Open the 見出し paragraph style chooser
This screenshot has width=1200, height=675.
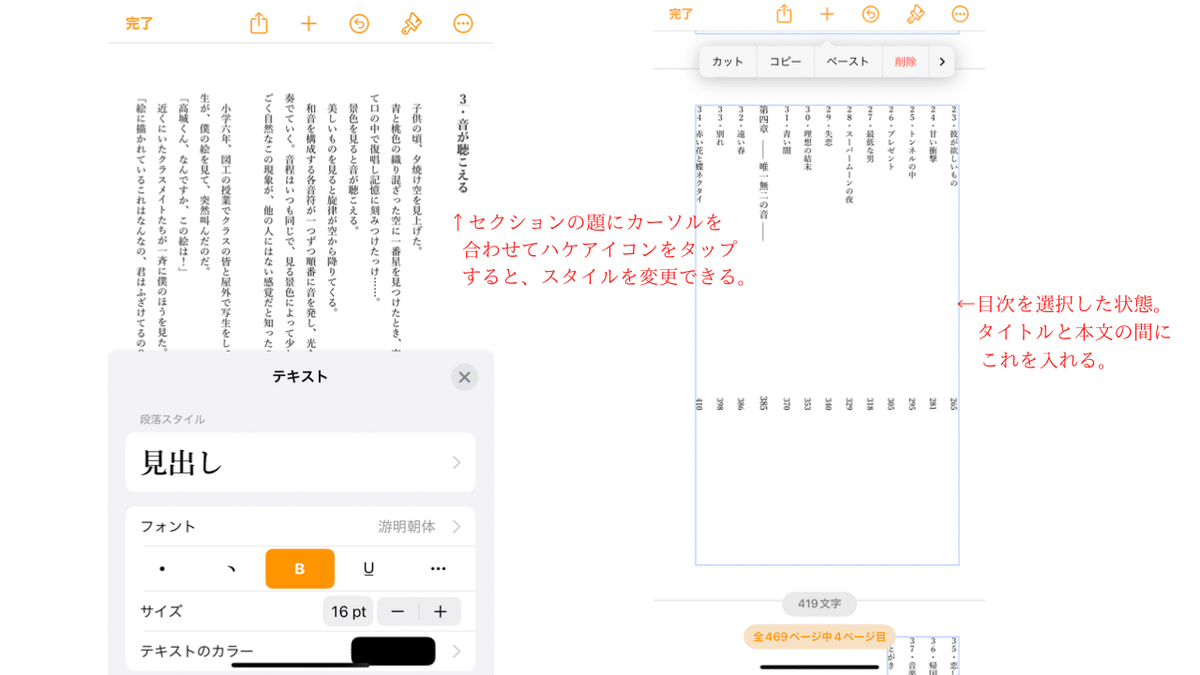(x=300, y=463)
